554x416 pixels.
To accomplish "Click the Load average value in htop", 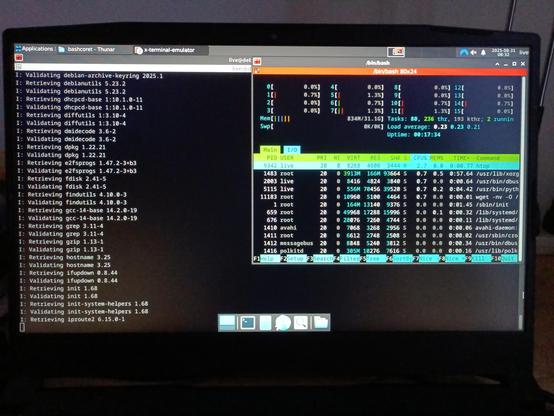I will click(x=457, y=127).
